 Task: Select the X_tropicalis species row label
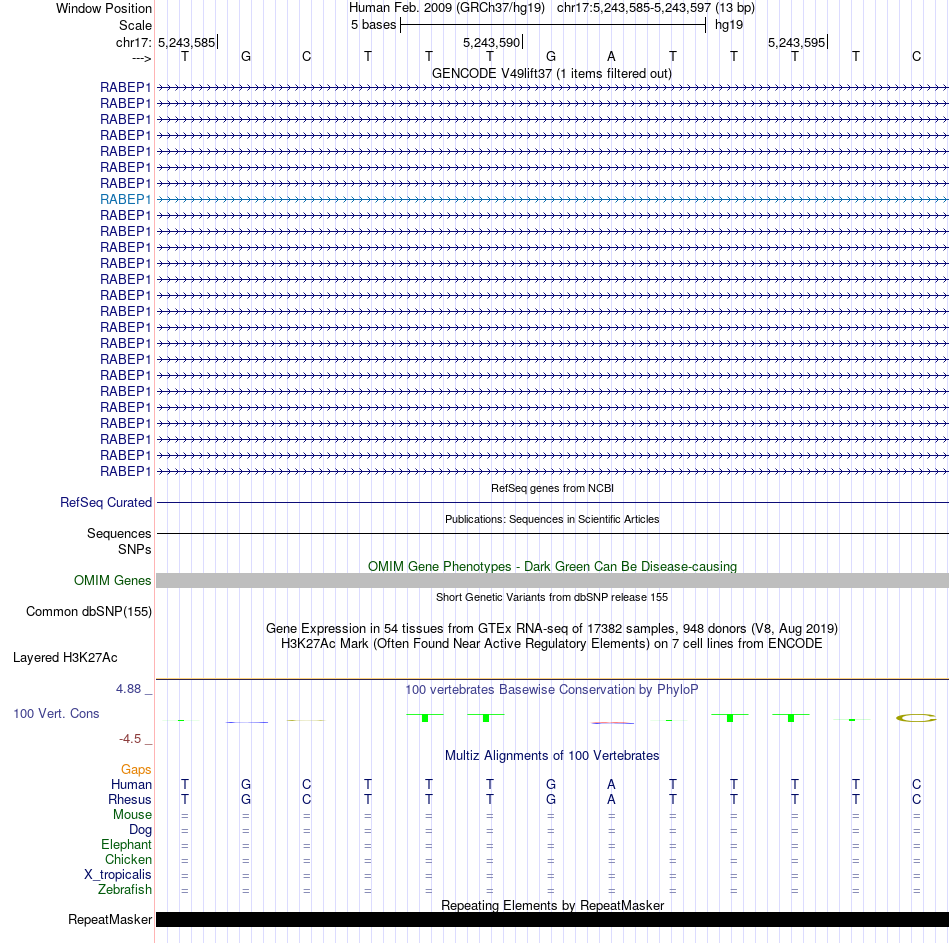click(118, 875)
